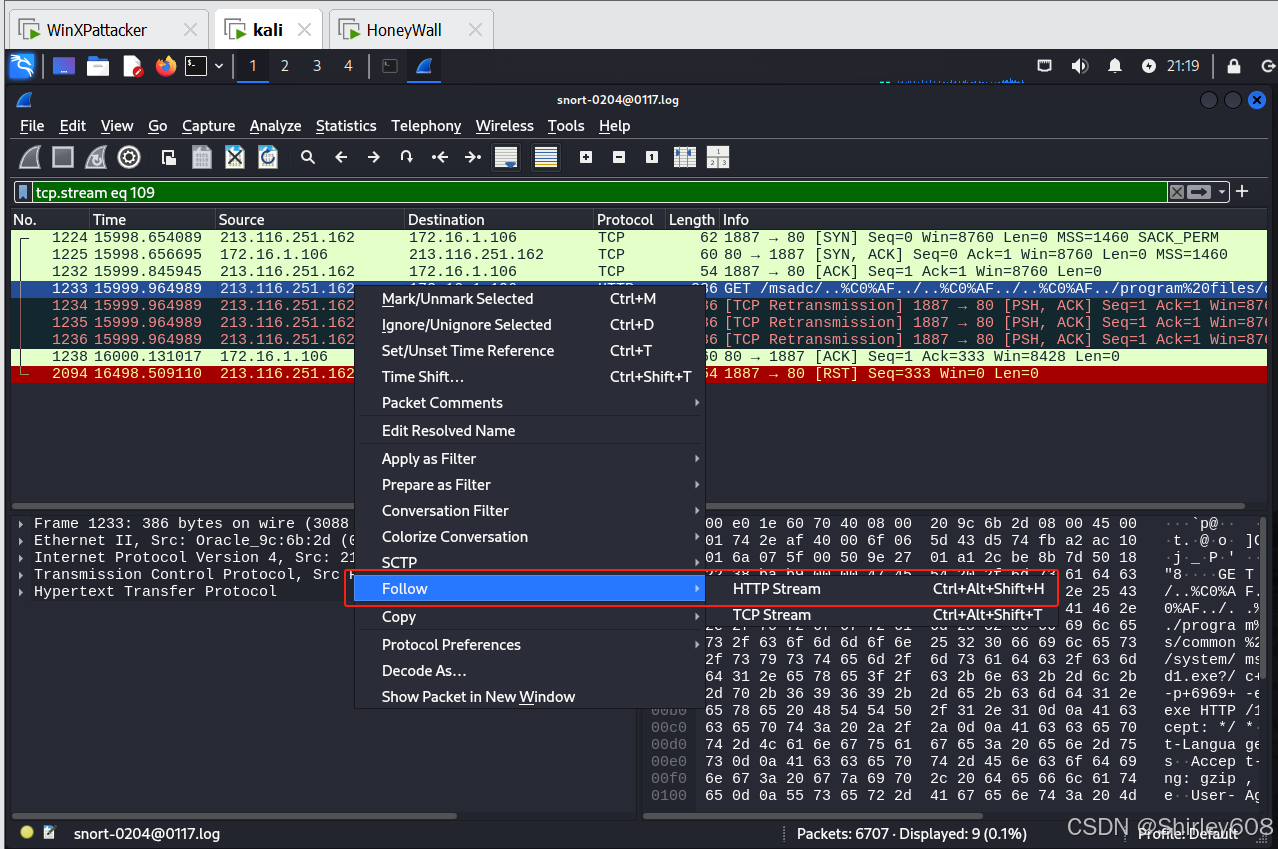The height and width of the screenshot is (849, 1278).
Task: Open display filter bookmarks icon
Action: pos(23,192)
